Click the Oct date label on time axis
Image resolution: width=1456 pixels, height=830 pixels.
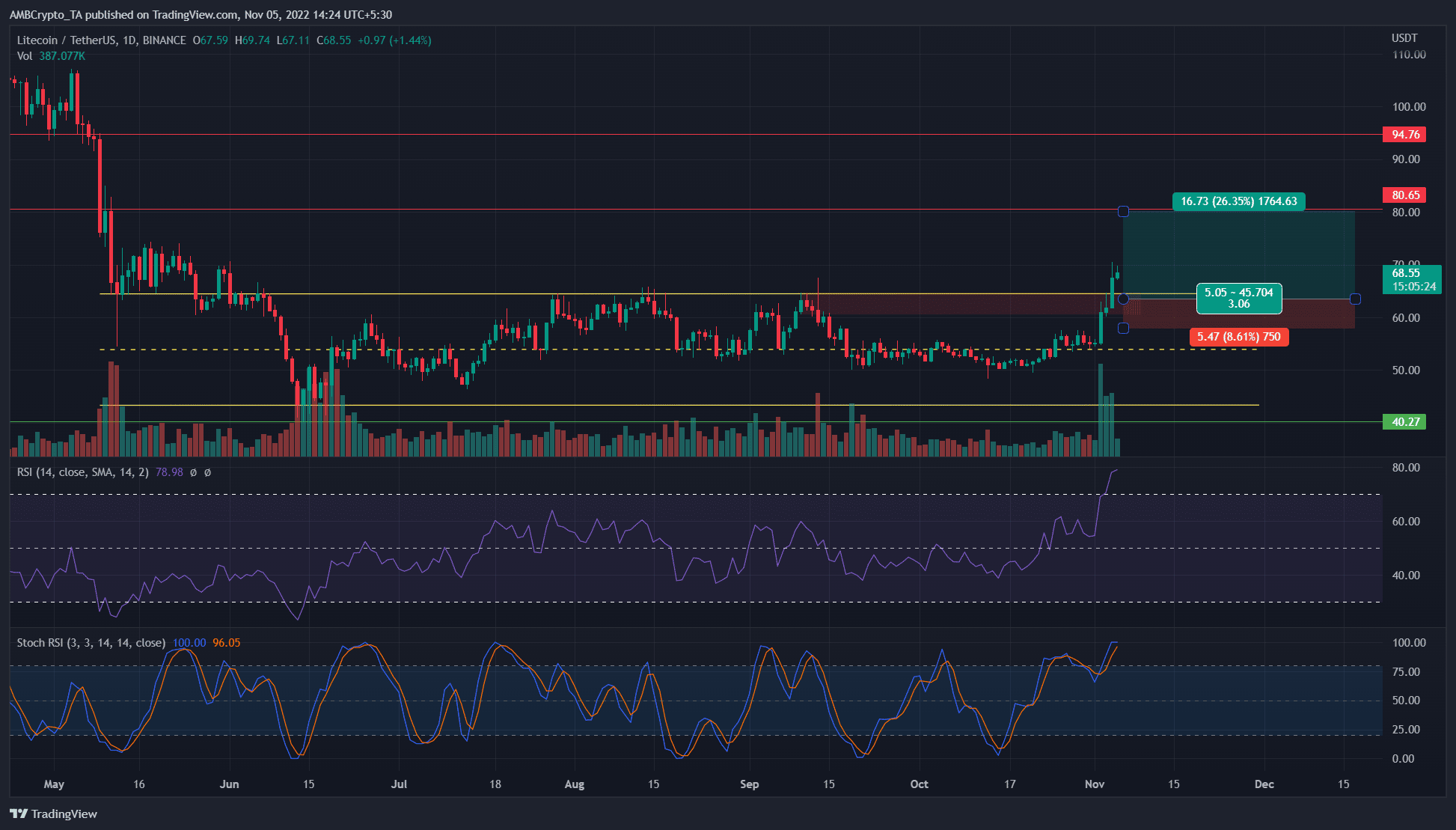click(x=919, y=784)
